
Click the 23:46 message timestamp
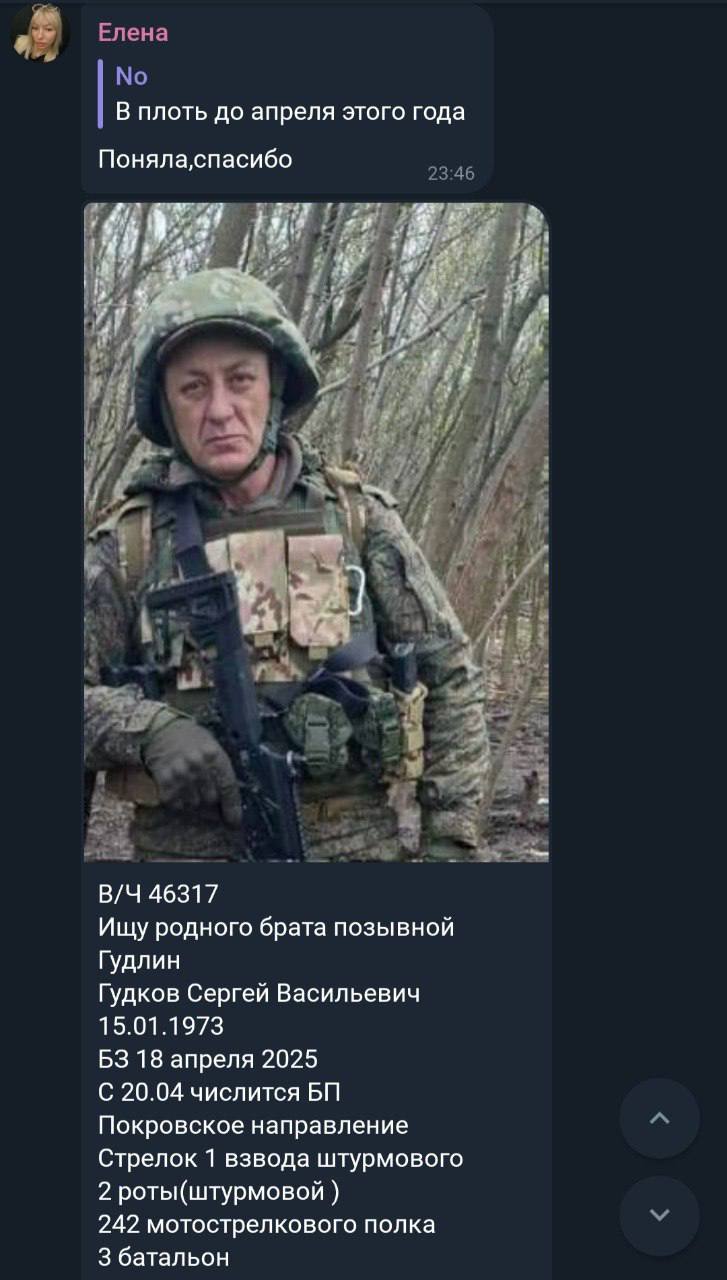pyautogui.click(x=451, y=173)
